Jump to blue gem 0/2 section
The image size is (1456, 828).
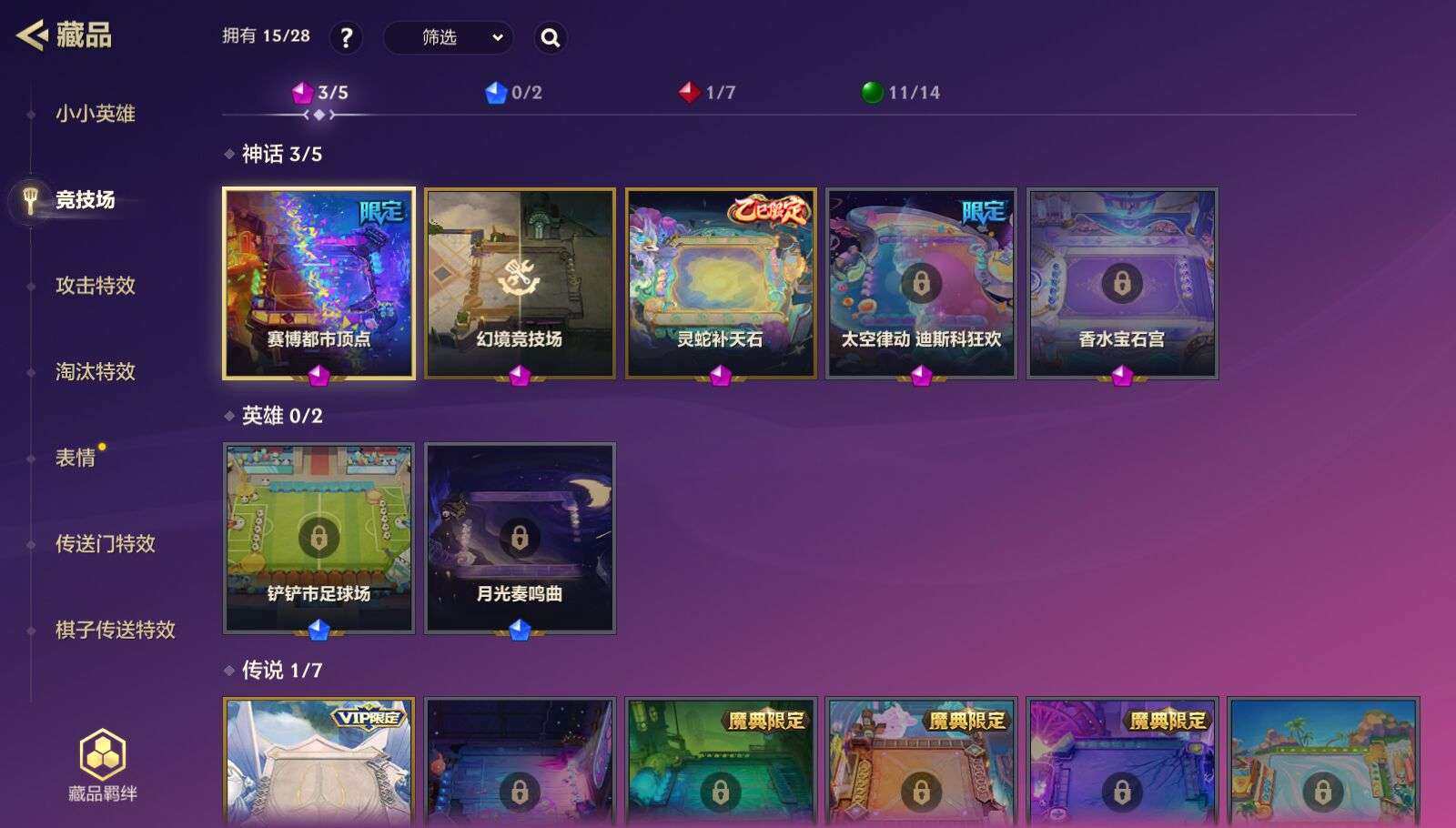click(x=513, y=93)
